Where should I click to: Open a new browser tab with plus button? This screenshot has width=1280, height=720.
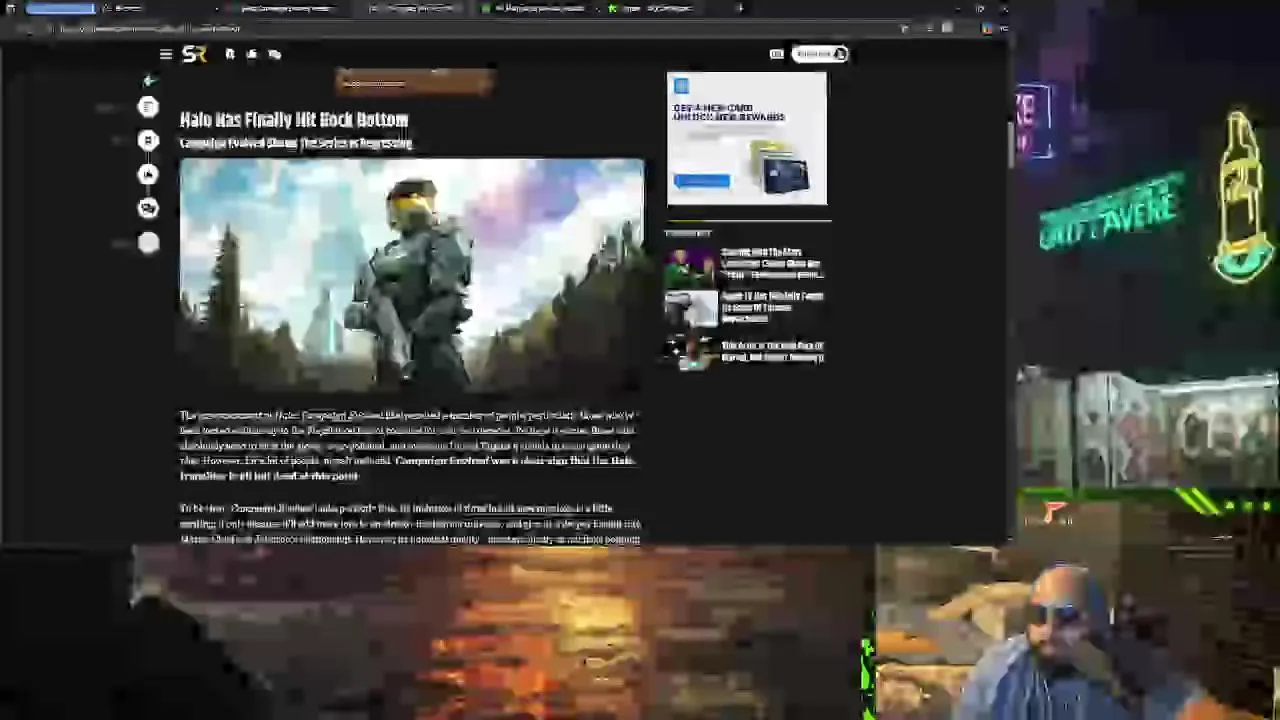740,8
